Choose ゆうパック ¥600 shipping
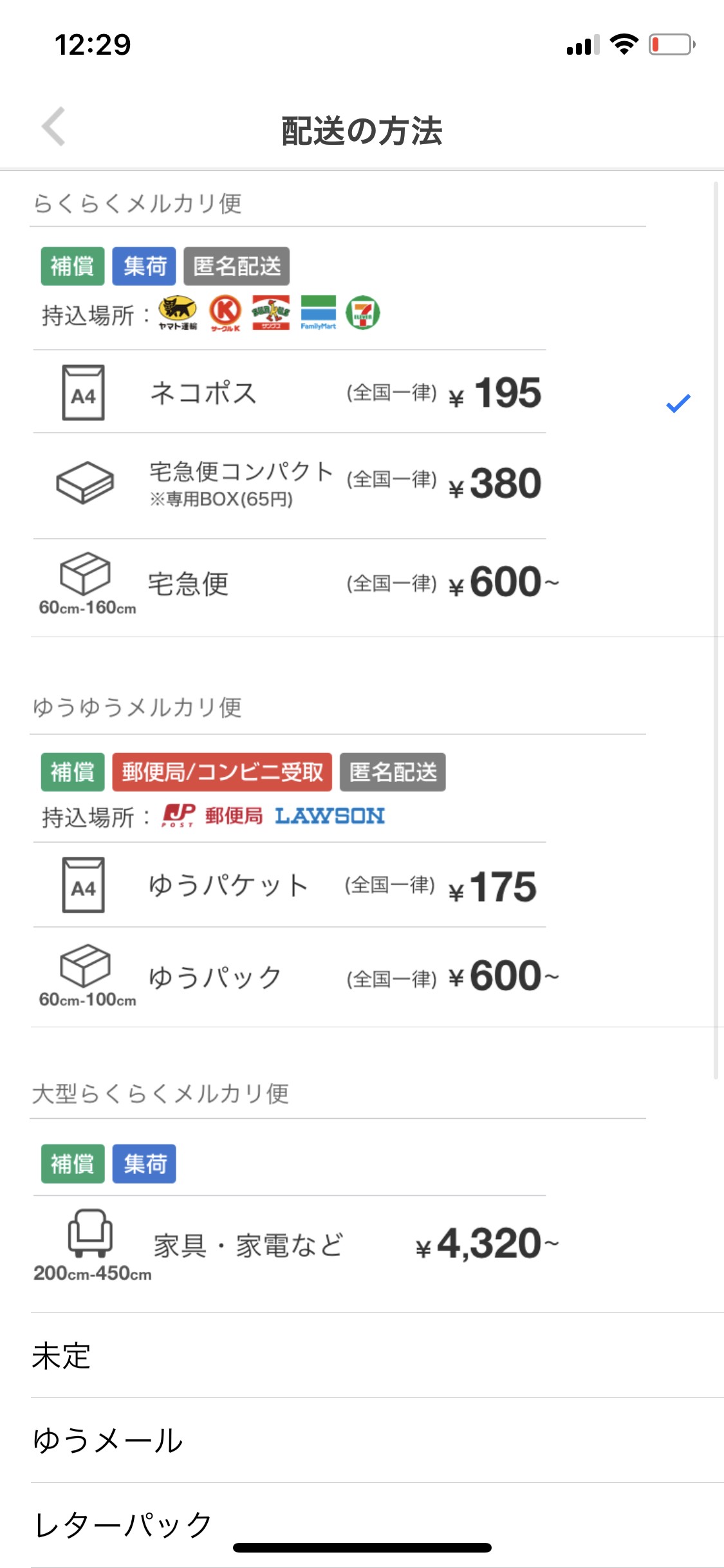 pyautogui.click(x=290, y=976)
